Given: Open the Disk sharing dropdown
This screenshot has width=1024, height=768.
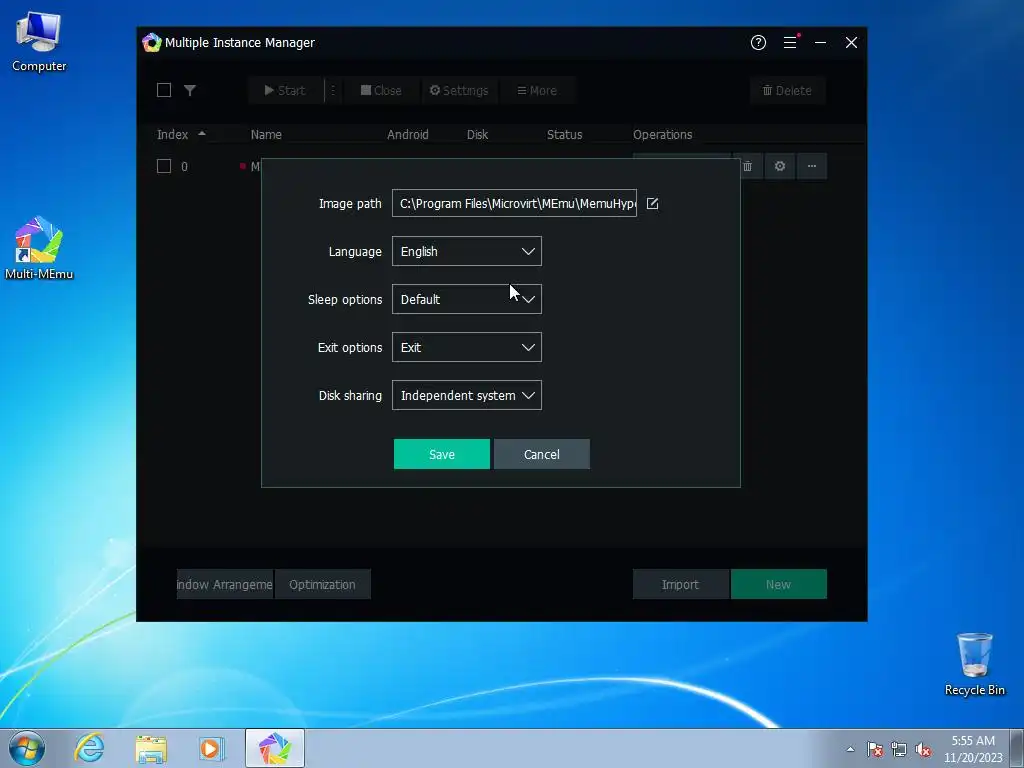Looking at the screenshot, I should tap(467, 395).
